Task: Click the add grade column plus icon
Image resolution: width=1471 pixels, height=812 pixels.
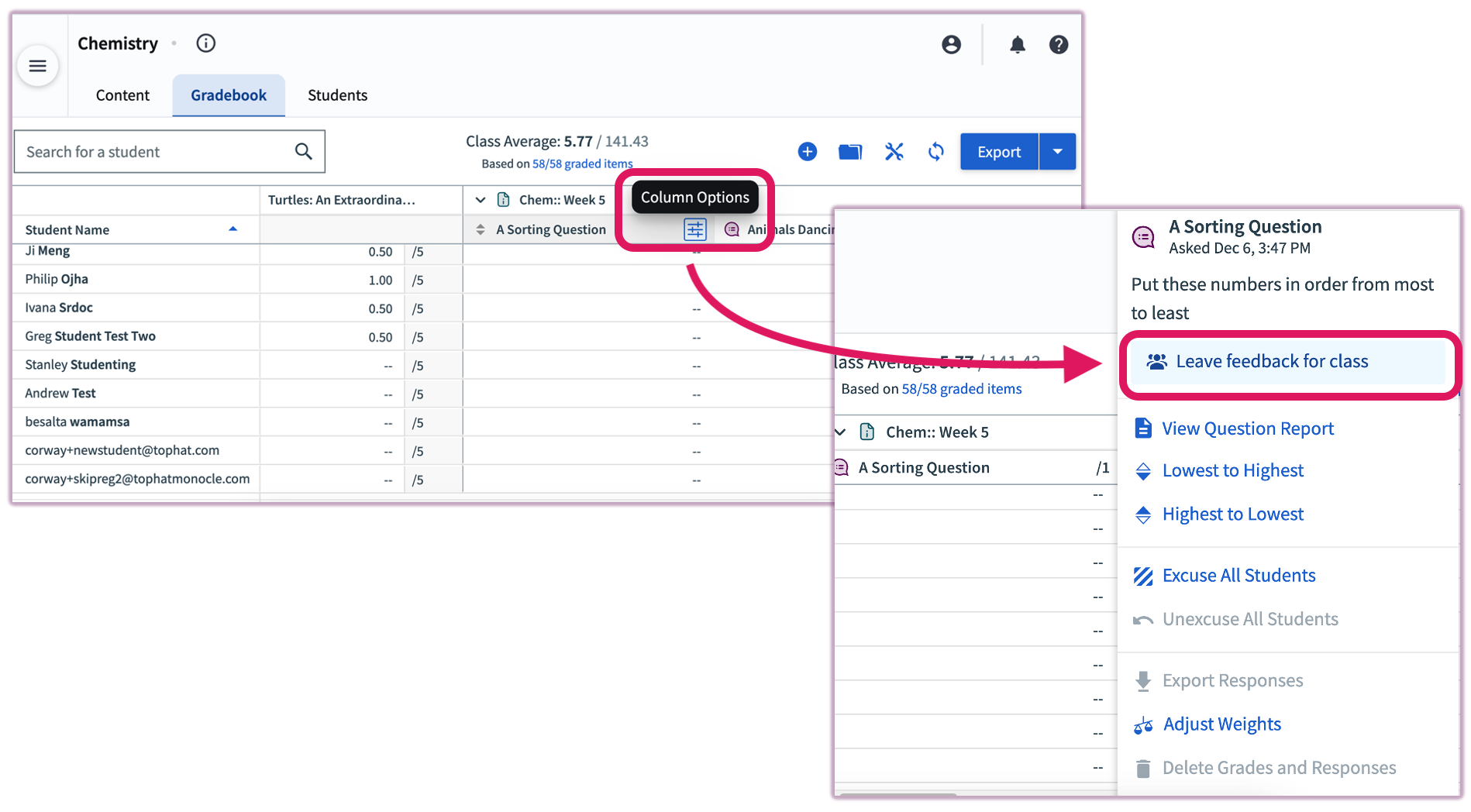Action: pyautogui.click(x=807, y=151)
